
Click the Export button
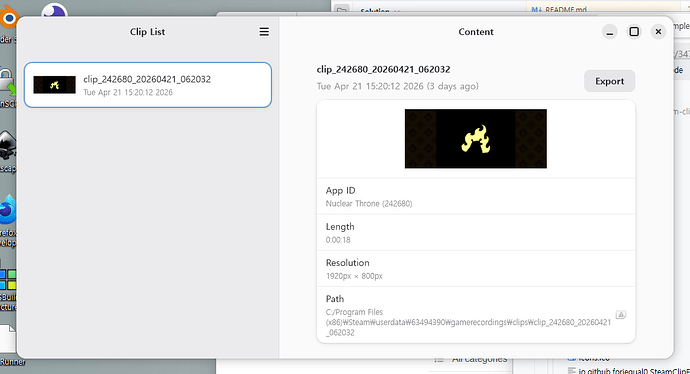pos(609,81)
